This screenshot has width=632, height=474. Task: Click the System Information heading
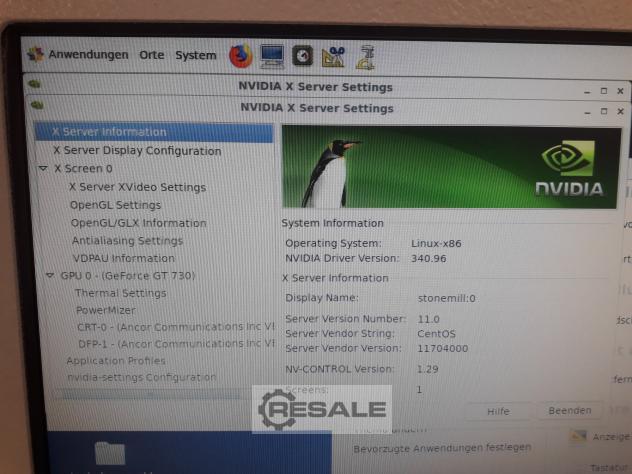(x=333, y=223)
